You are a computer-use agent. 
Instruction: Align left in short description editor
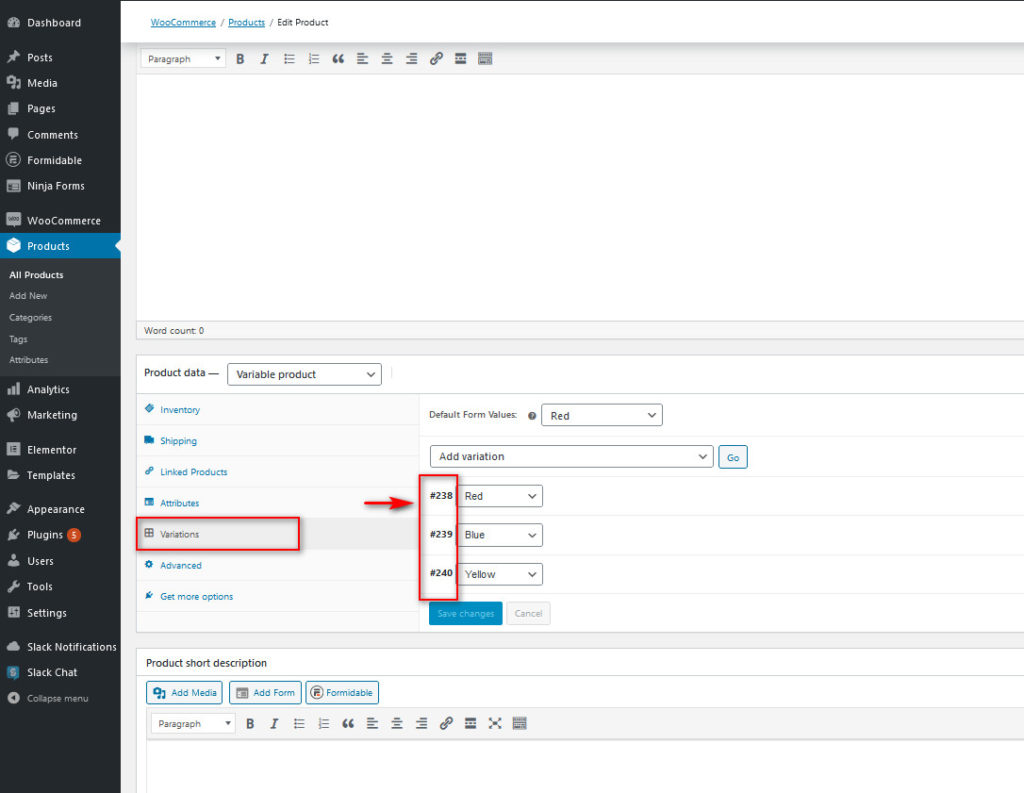[372, 724]
